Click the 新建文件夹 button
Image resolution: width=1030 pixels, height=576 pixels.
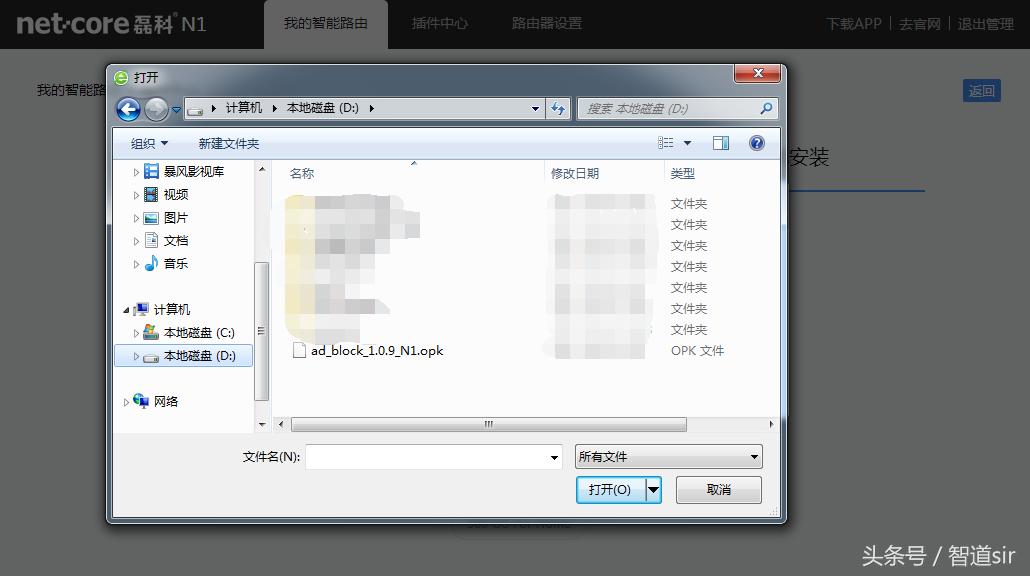tap(228, 143)
